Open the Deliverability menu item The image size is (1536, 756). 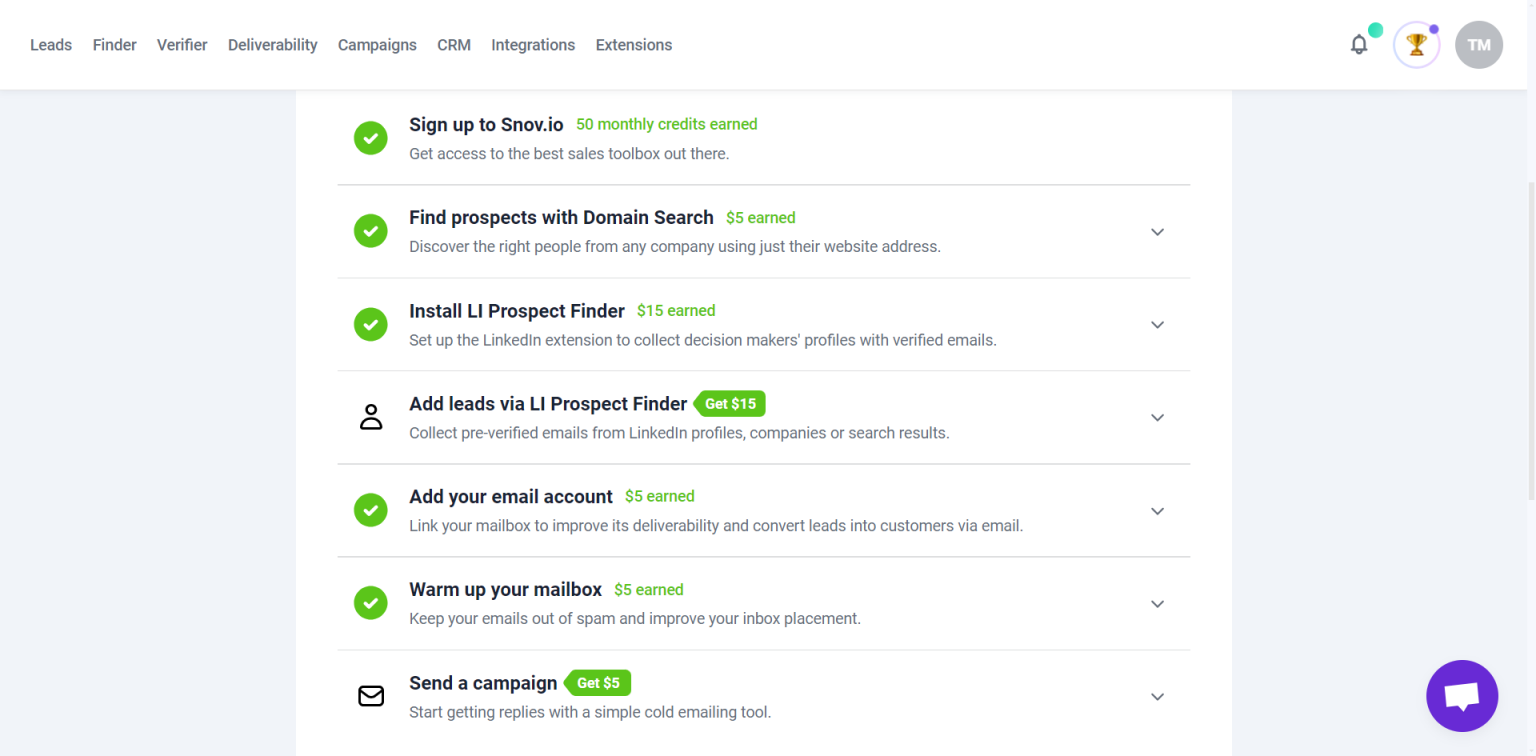coord(273,45)
